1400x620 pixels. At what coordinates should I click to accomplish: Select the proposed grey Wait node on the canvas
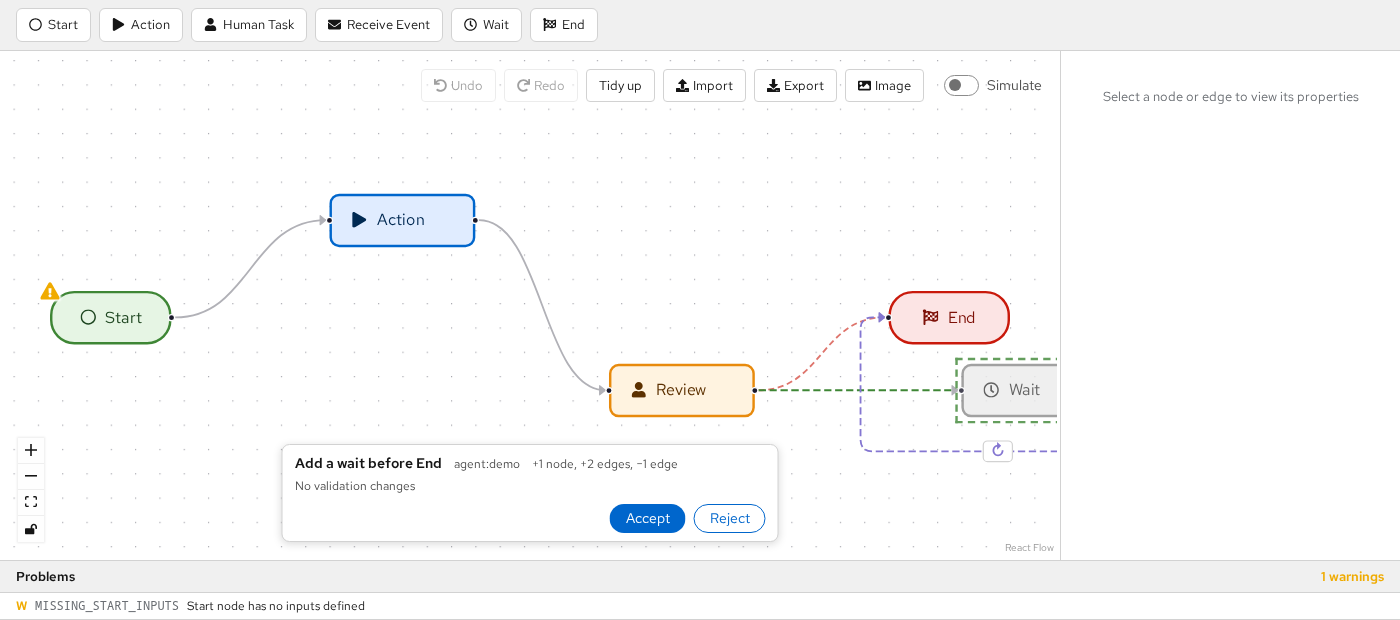[x=1010, y=390]
